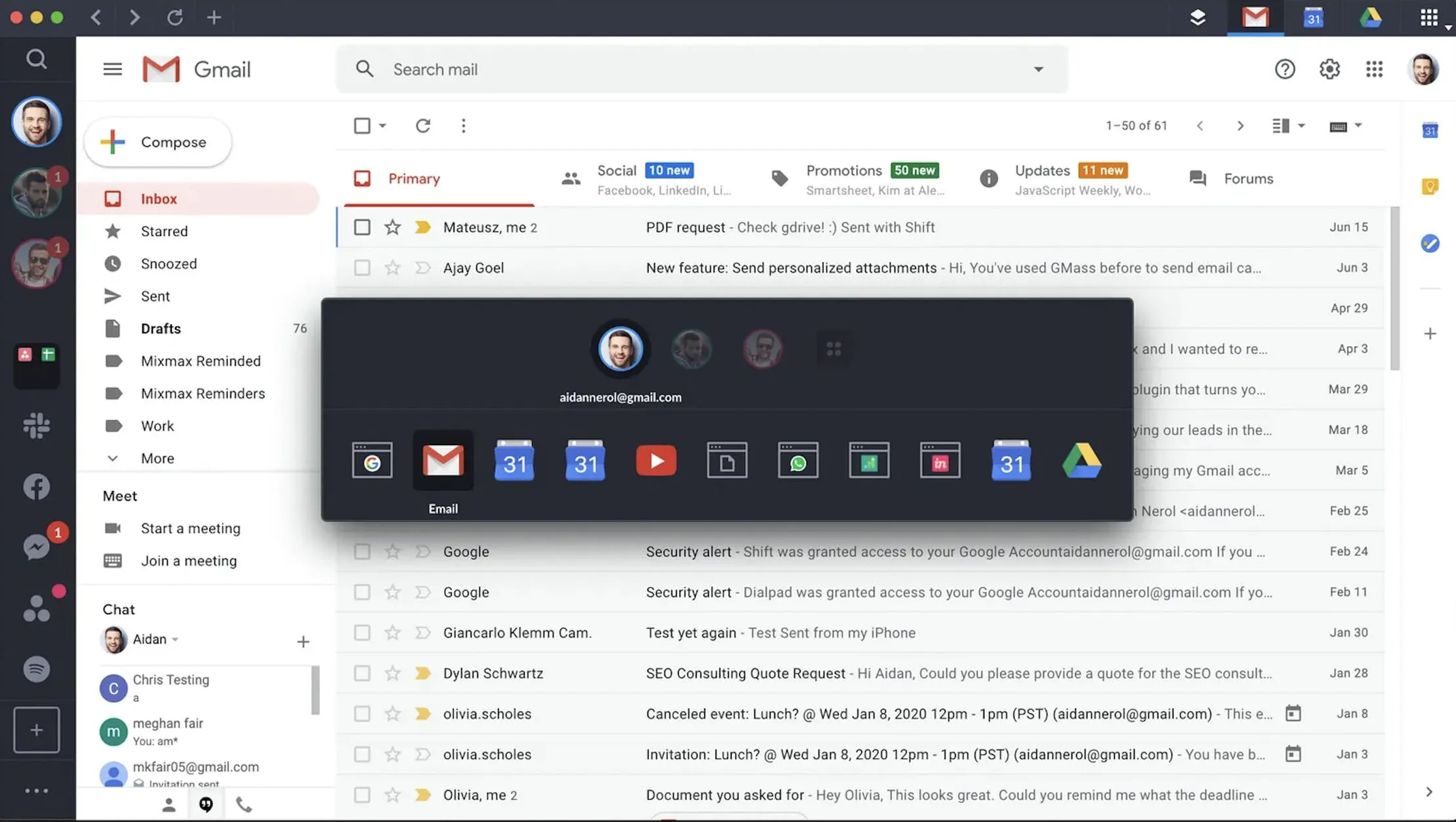The width and height of the screenshot is (1456, 822).
Task: Open the Sheets chart window icon in switcher
Action: click(869, 460)
